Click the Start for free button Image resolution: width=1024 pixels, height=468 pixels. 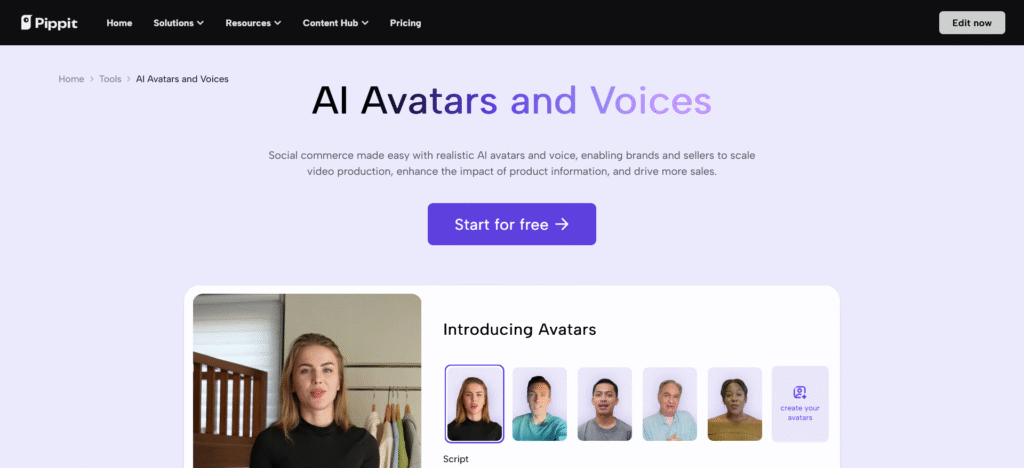[512, 225]
